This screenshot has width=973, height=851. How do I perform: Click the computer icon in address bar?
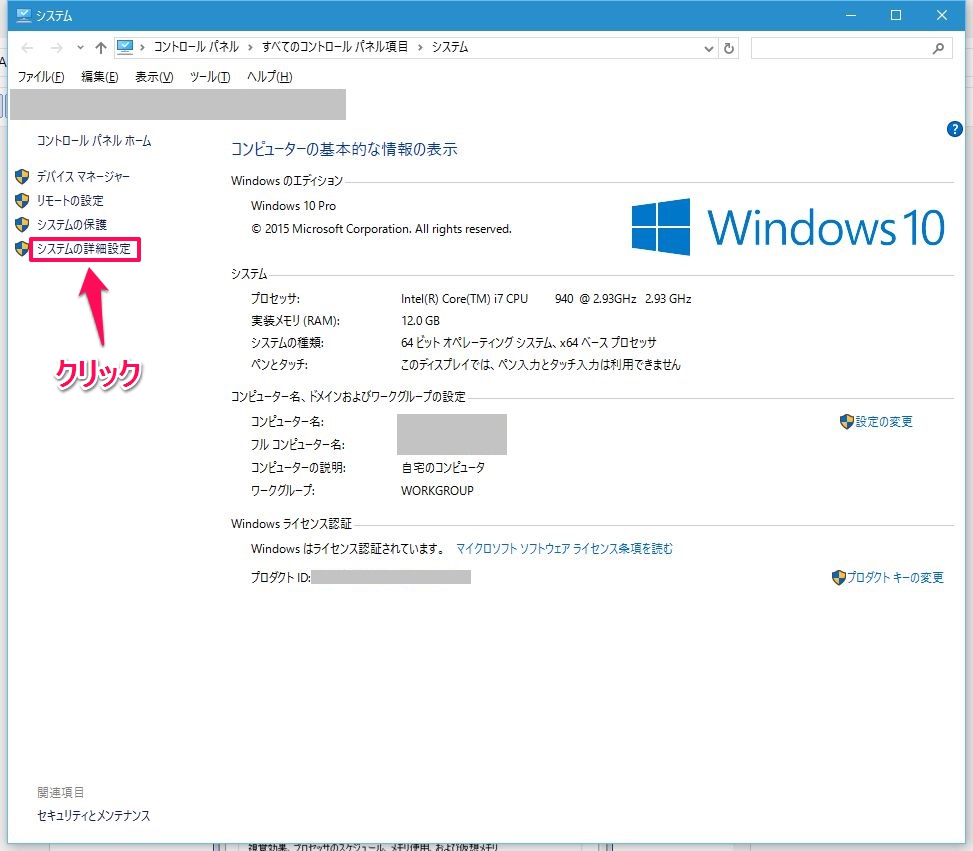click(x=125, y=47)
